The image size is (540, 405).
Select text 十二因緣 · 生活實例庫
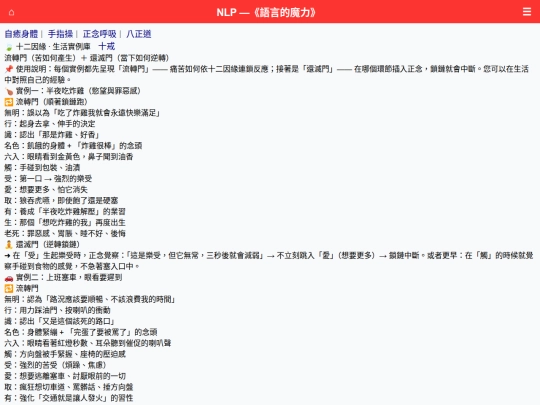click(53, 47)
